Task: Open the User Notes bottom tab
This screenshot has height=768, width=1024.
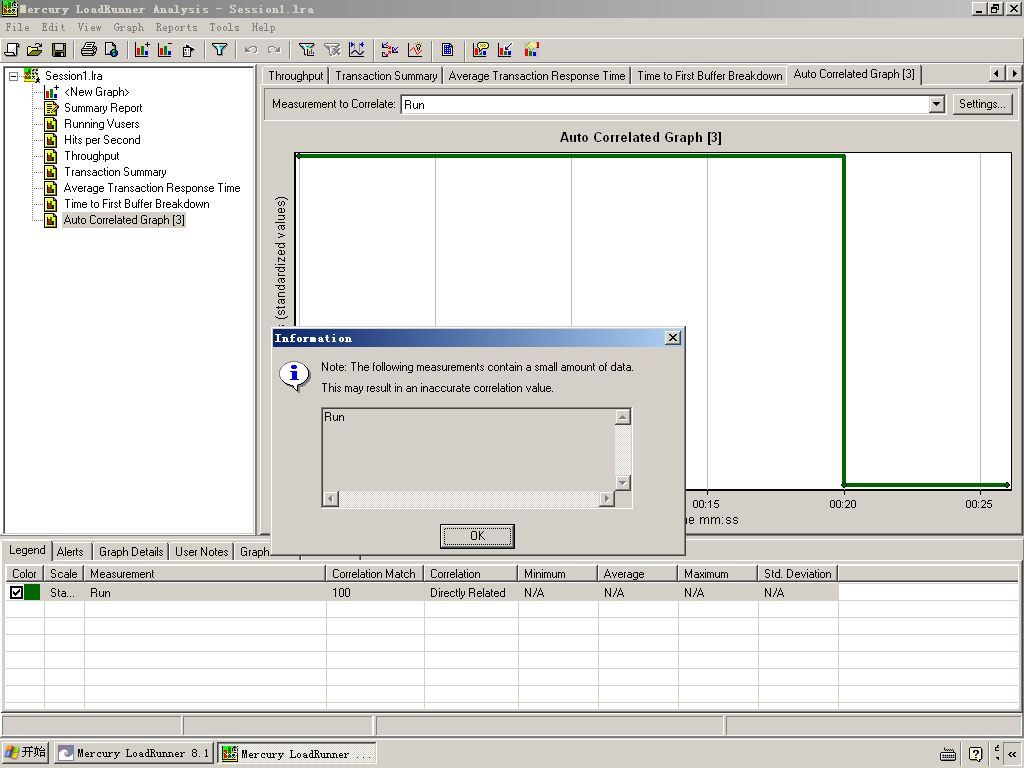Action: [x=201, y=552]
